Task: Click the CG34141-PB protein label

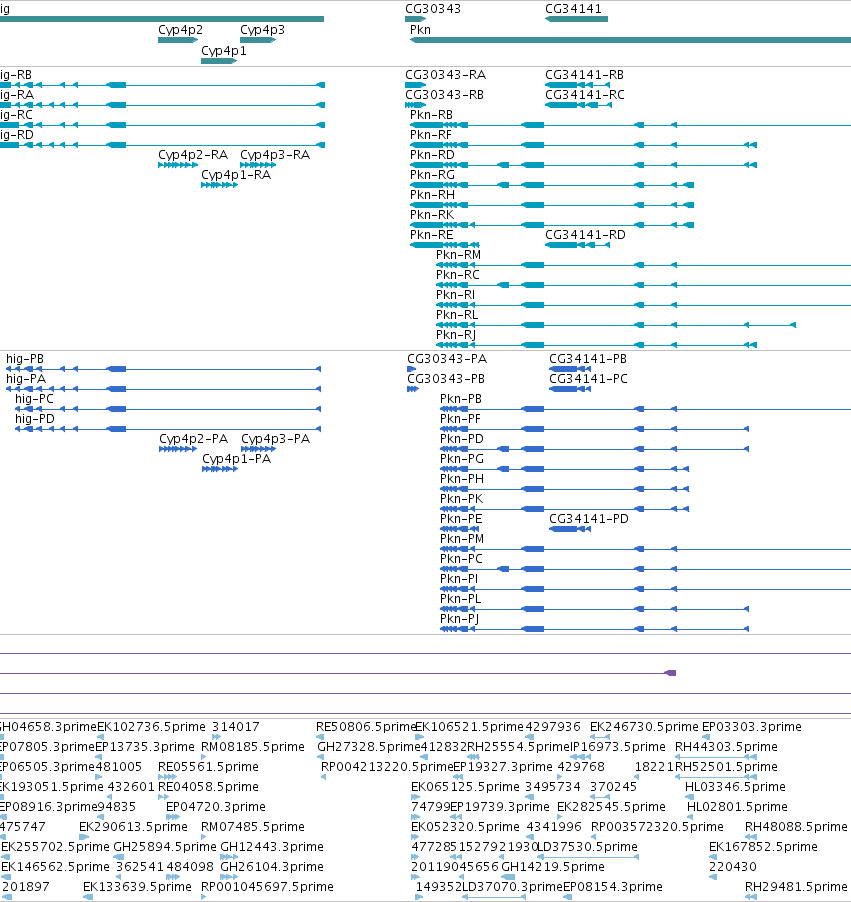Action: [588, 359]
